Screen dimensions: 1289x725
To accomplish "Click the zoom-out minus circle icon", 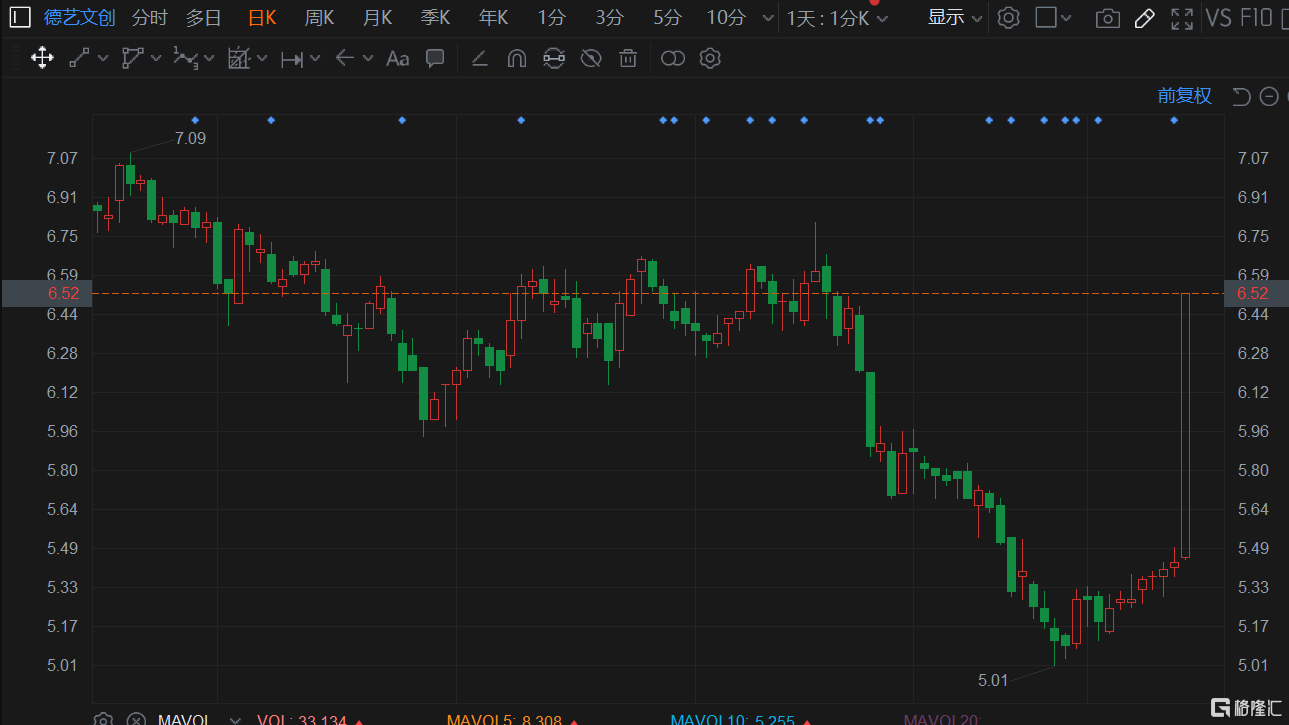I will click(x=1269, y=96).
